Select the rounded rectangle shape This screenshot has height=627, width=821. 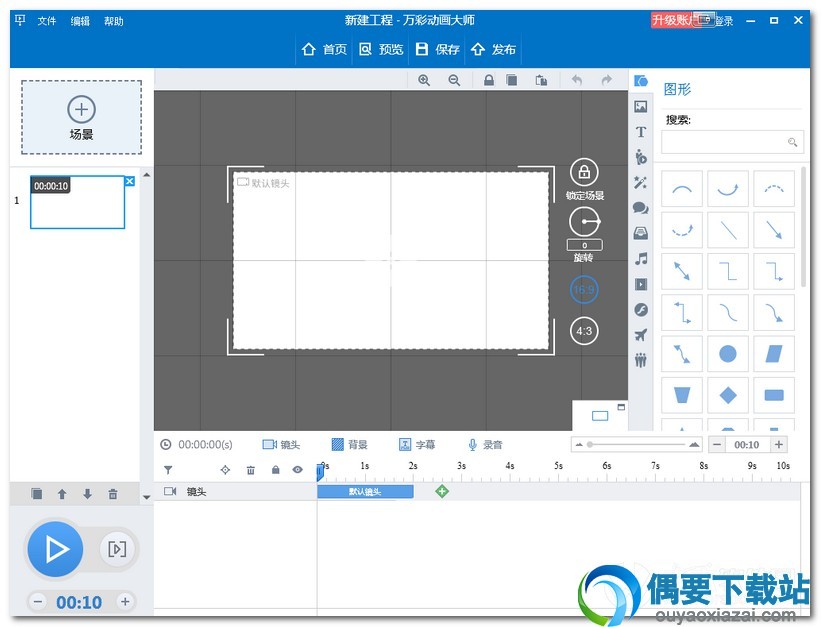pyautogui.click(x=774, y=395)
